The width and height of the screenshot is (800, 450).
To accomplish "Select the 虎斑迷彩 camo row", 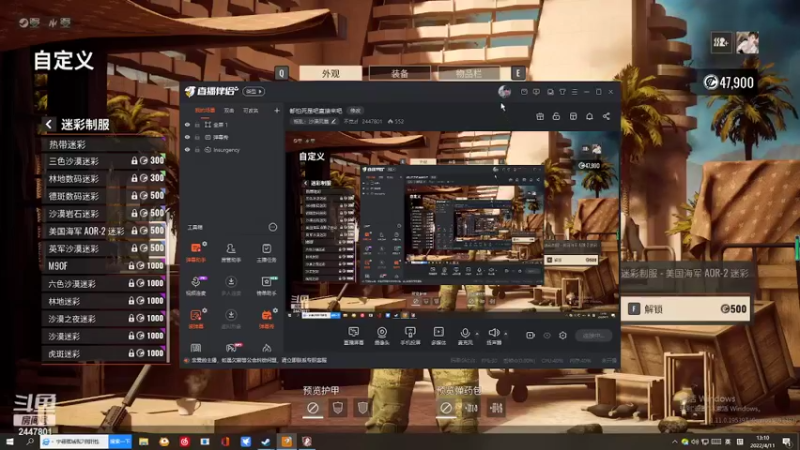I will 105,354.
